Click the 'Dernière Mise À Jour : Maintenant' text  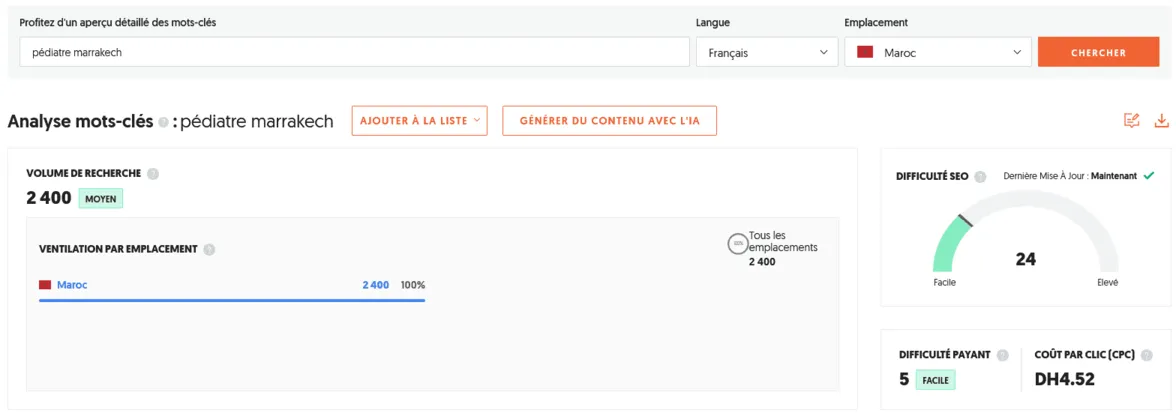tap(1070, 176)
